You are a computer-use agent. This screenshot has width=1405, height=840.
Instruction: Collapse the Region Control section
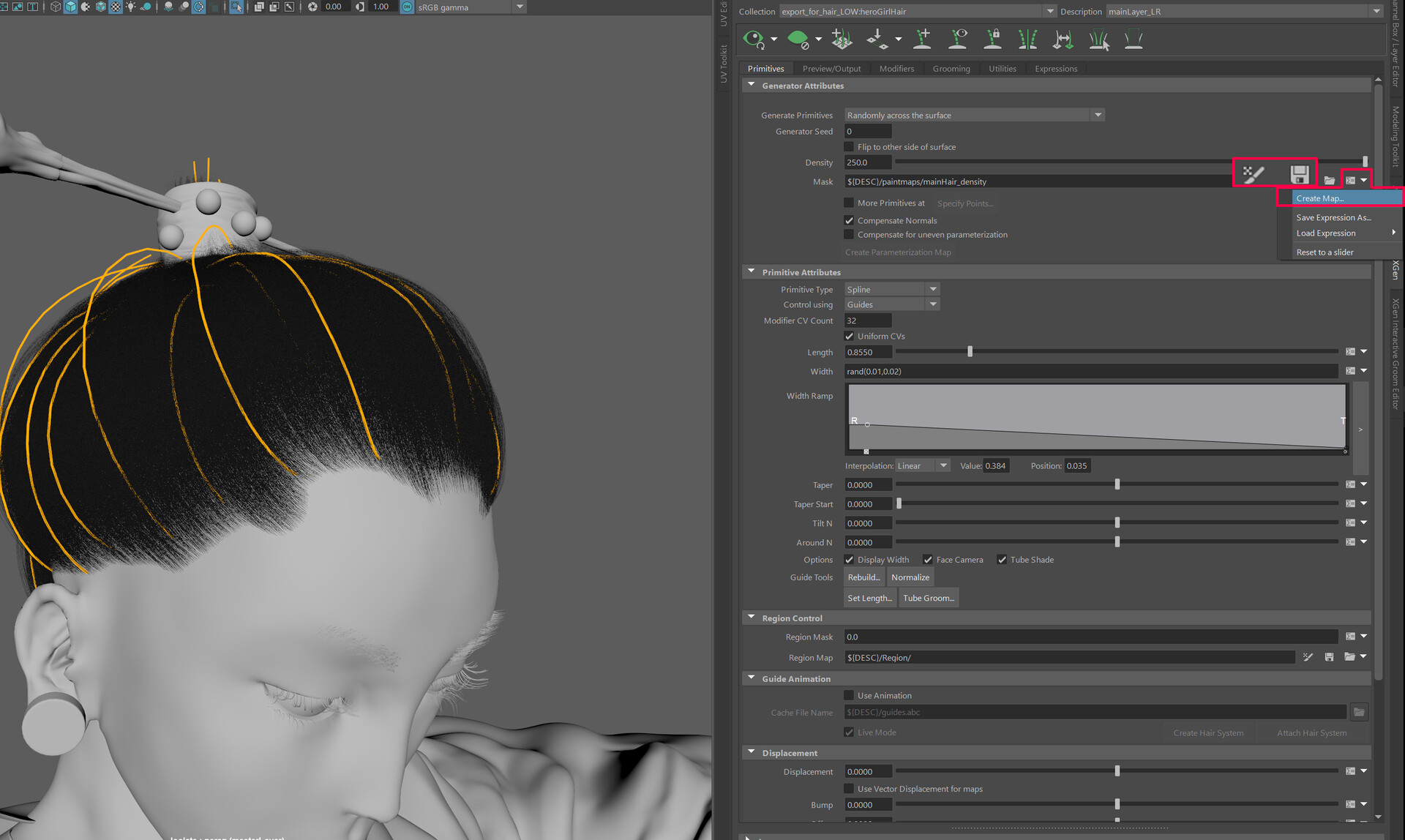[x=751, y=618]
